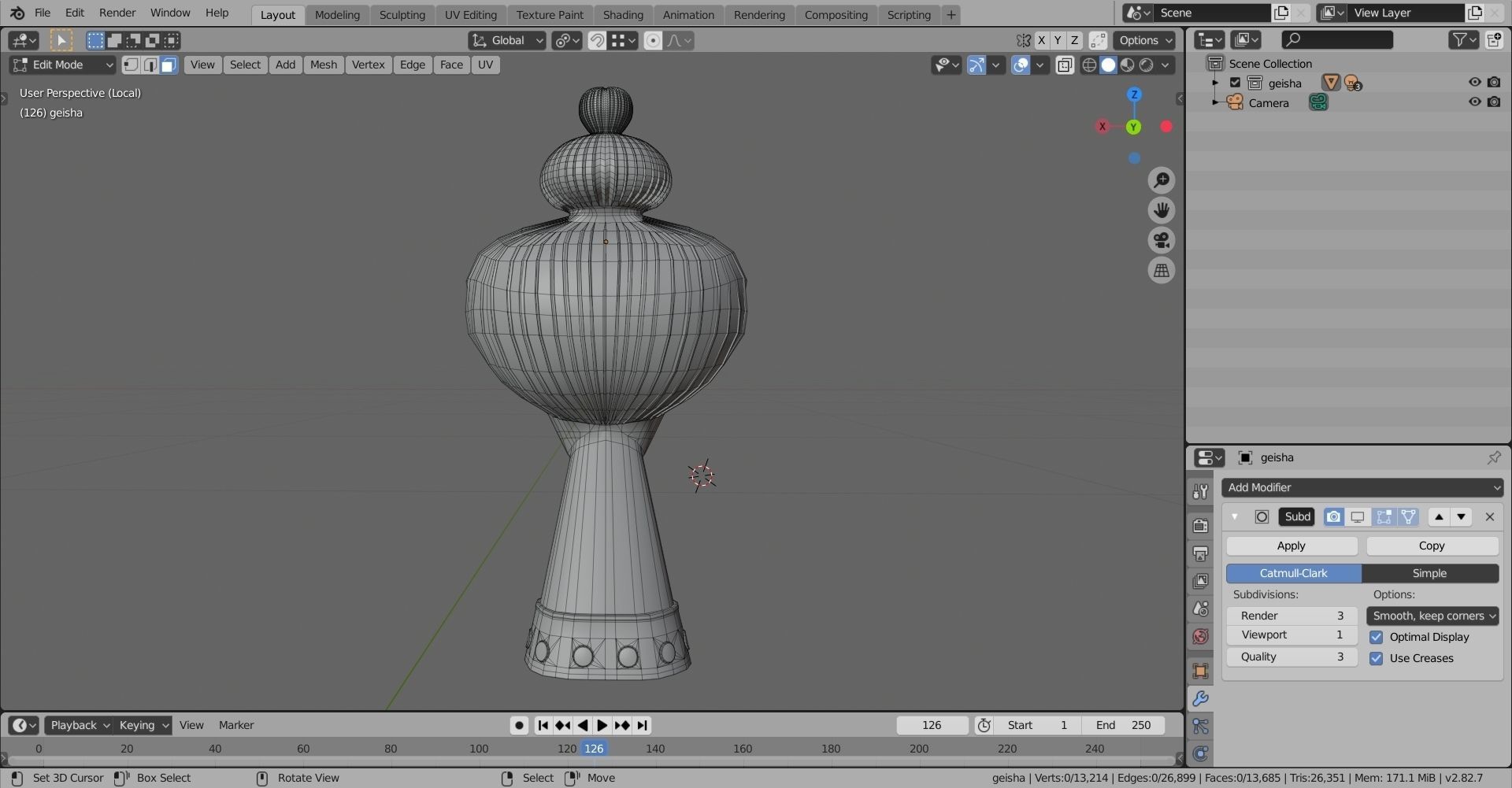Hide Camera in viewport

pyautogui.click(x=1474, y=102)
